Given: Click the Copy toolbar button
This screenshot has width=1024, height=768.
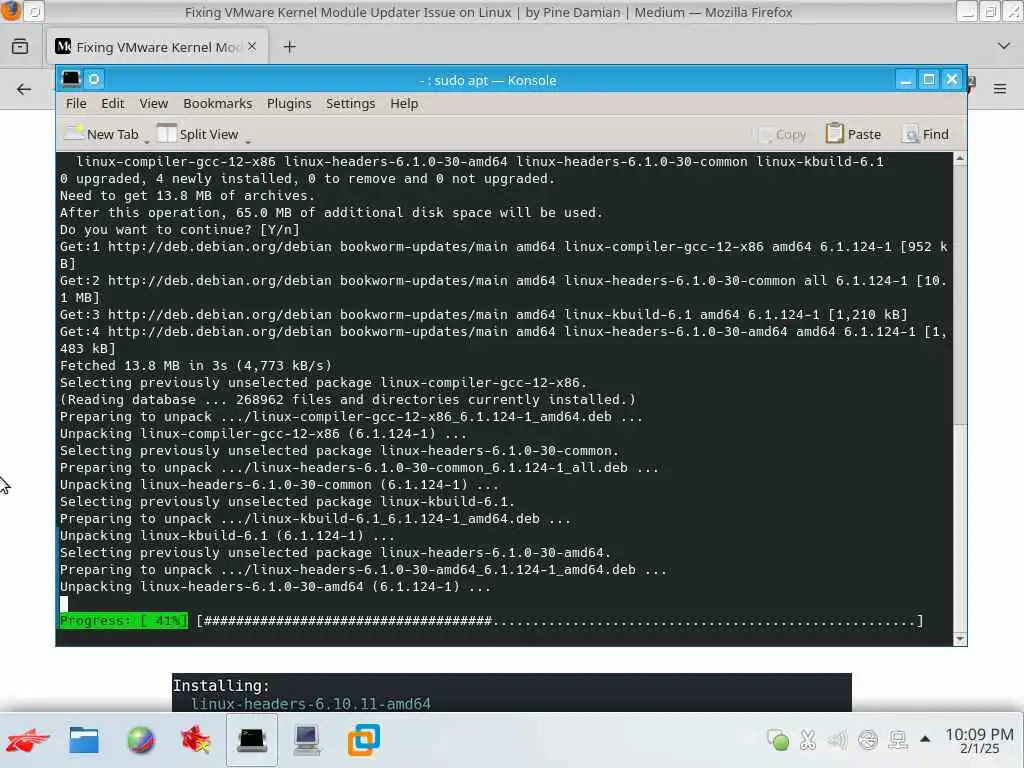Looking at the screenshot, I should point(782,135).
